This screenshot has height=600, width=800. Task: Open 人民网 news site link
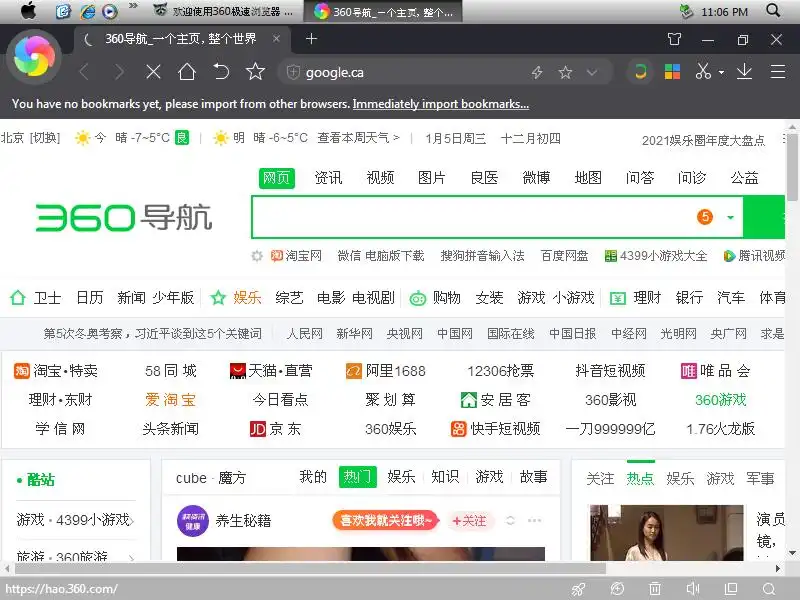point(305,334)
